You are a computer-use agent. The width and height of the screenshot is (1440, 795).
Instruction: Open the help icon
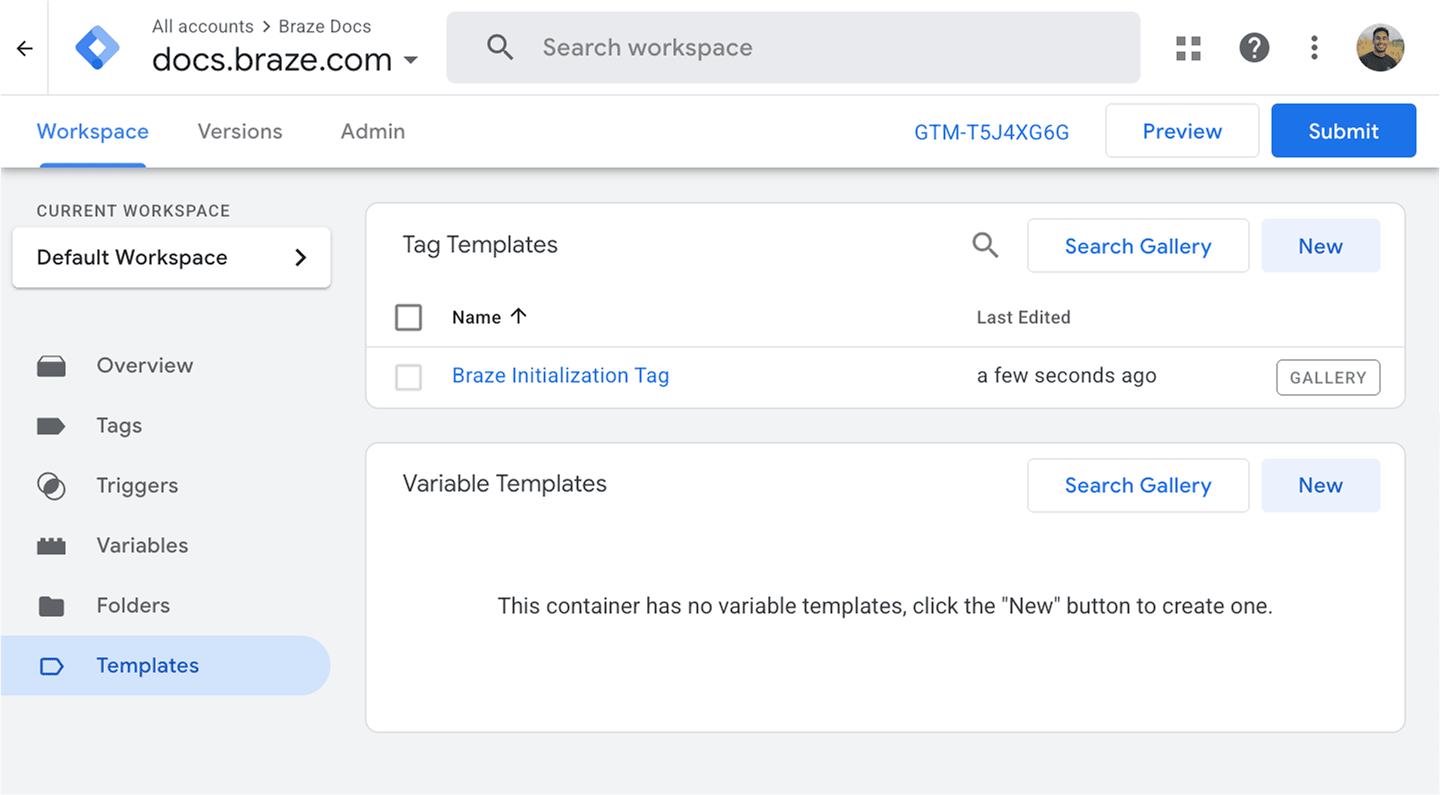1254,47
